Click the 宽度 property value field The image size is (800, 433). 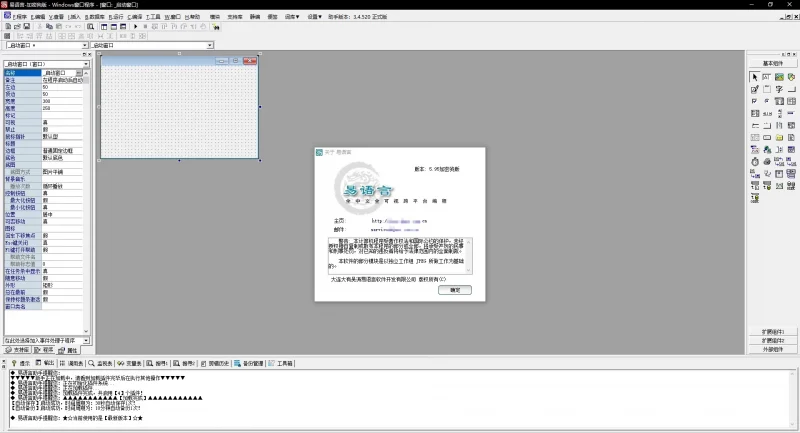(65, 101)
